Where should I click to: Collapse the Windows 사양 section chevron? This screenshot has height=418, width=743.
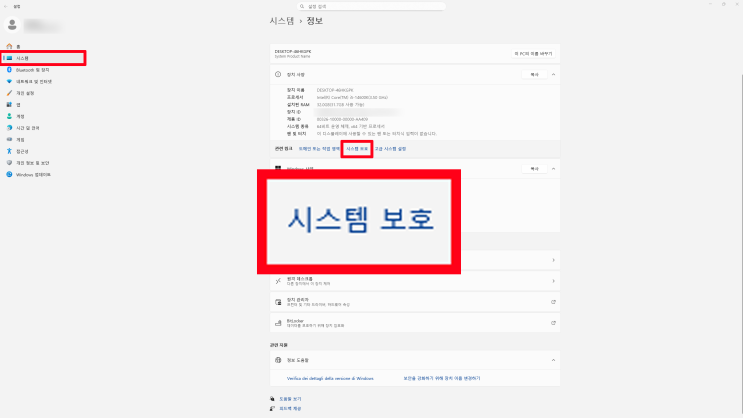[553, 169]
